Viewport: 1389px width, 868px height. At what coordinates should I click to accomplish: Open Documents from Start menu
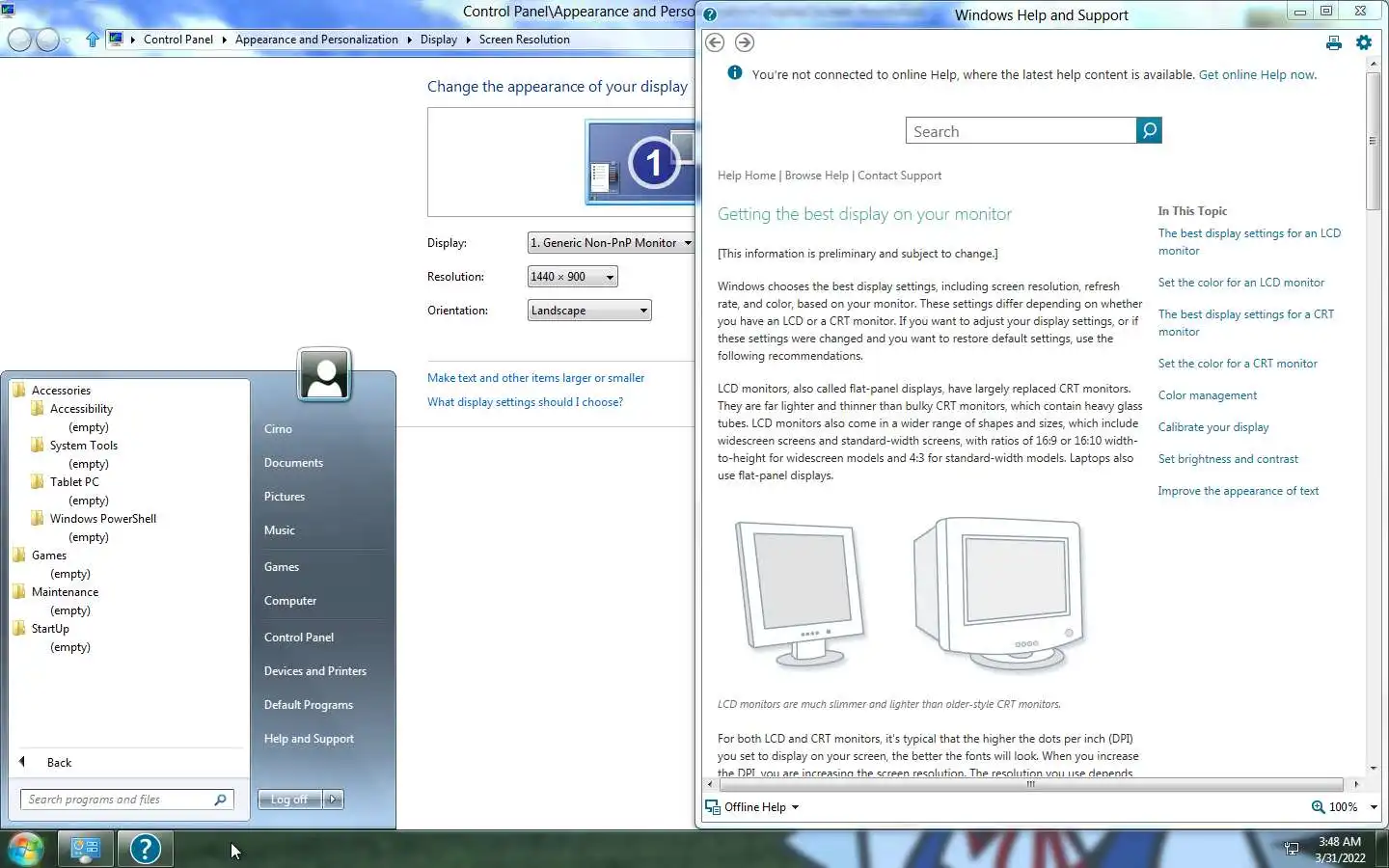click(x=293, y=463)
